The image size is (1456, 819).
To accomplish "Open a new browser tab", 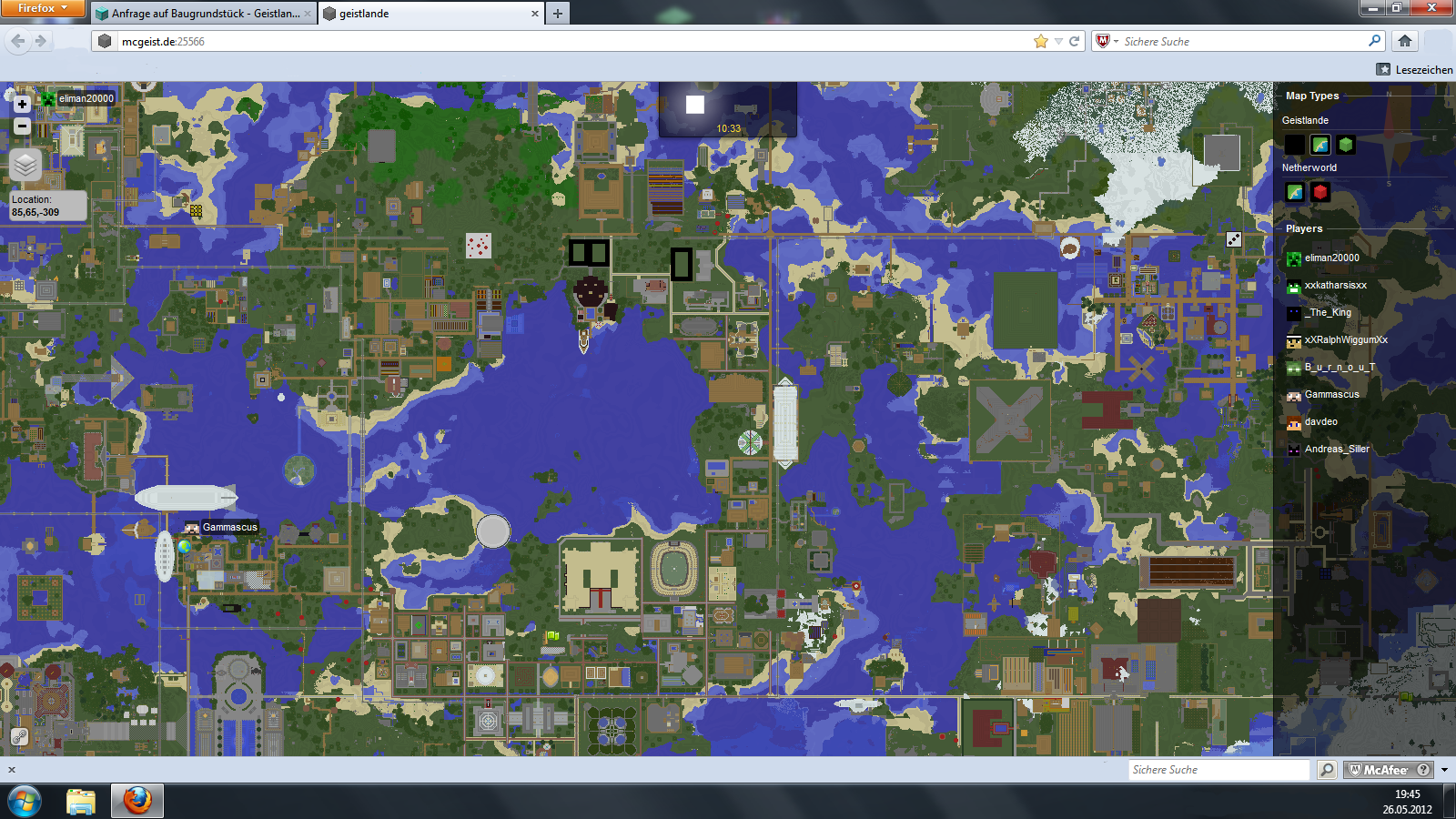I will [x=558, y=13].
